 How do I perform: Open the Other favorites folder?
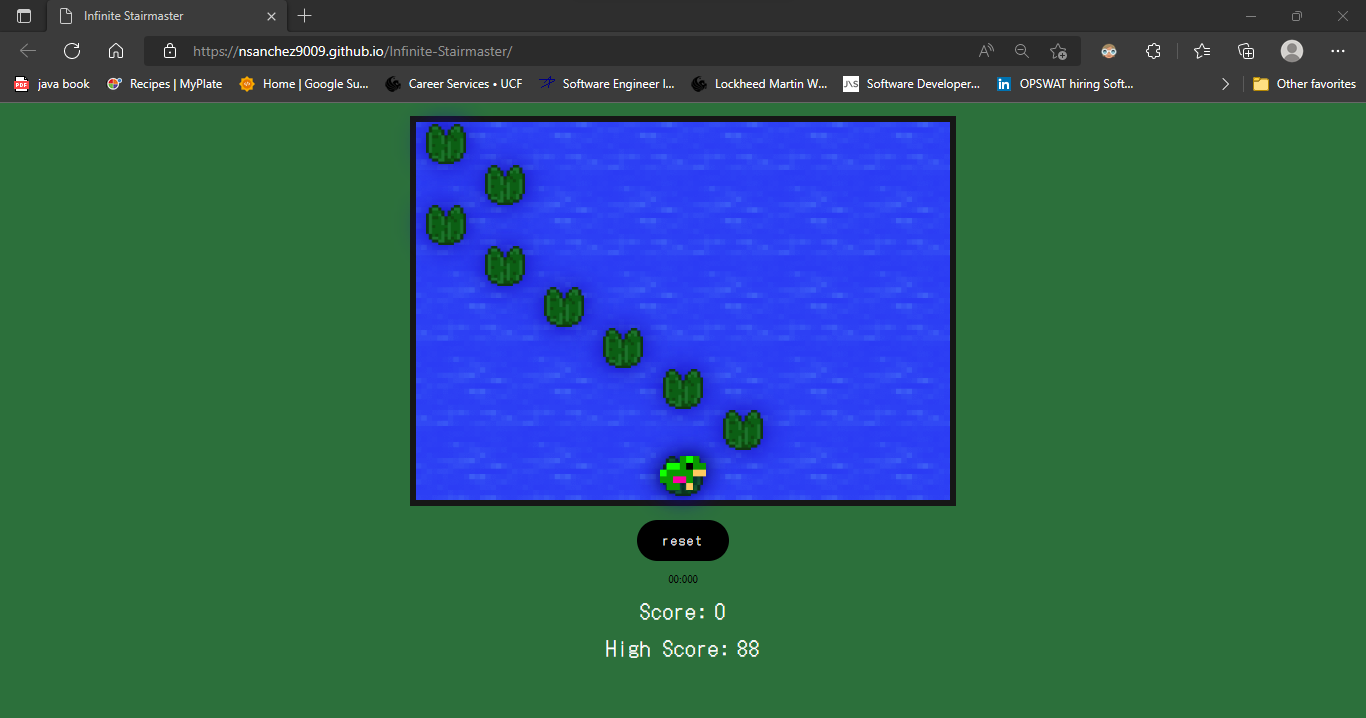[1304, 84]
